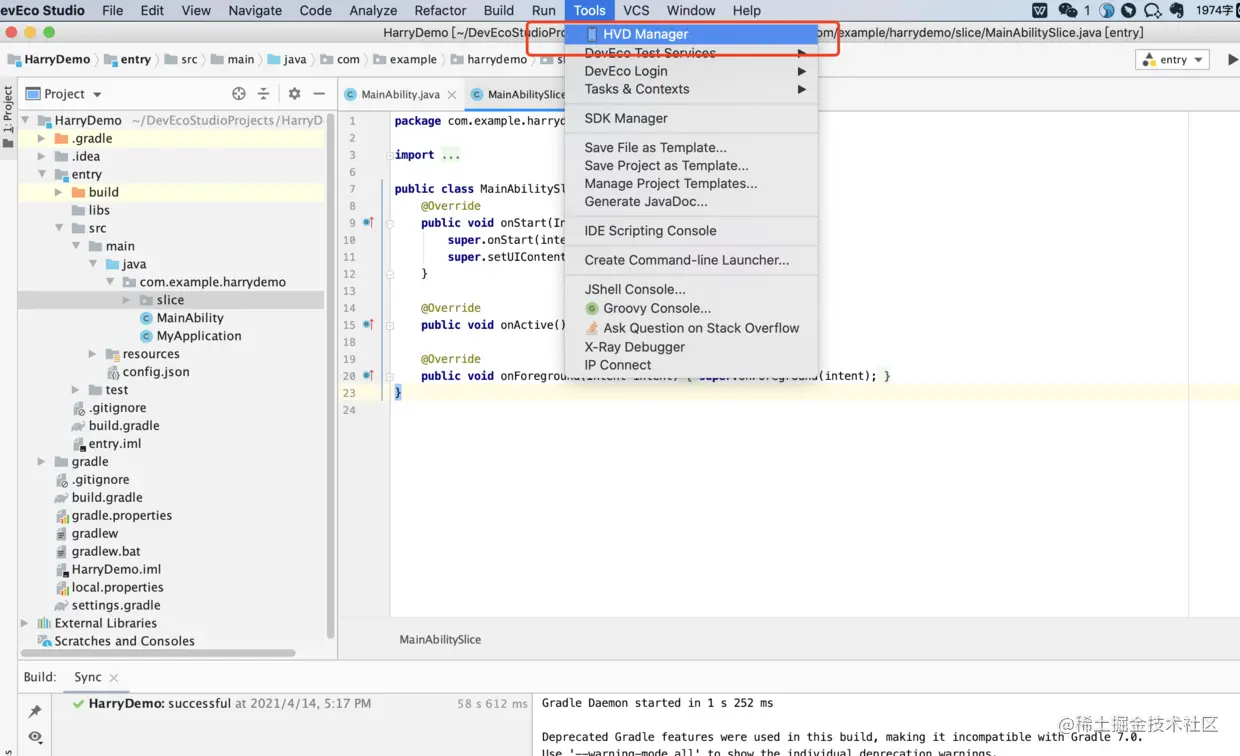Select MainAbility class in tree

click(190, 318)
